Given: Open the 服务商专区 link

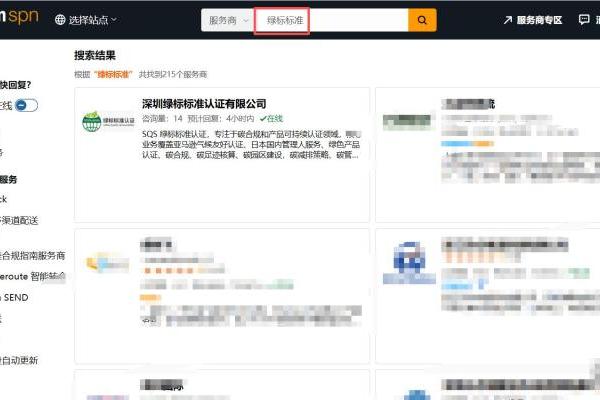Looking at the screenshot, I should point(533,20).
